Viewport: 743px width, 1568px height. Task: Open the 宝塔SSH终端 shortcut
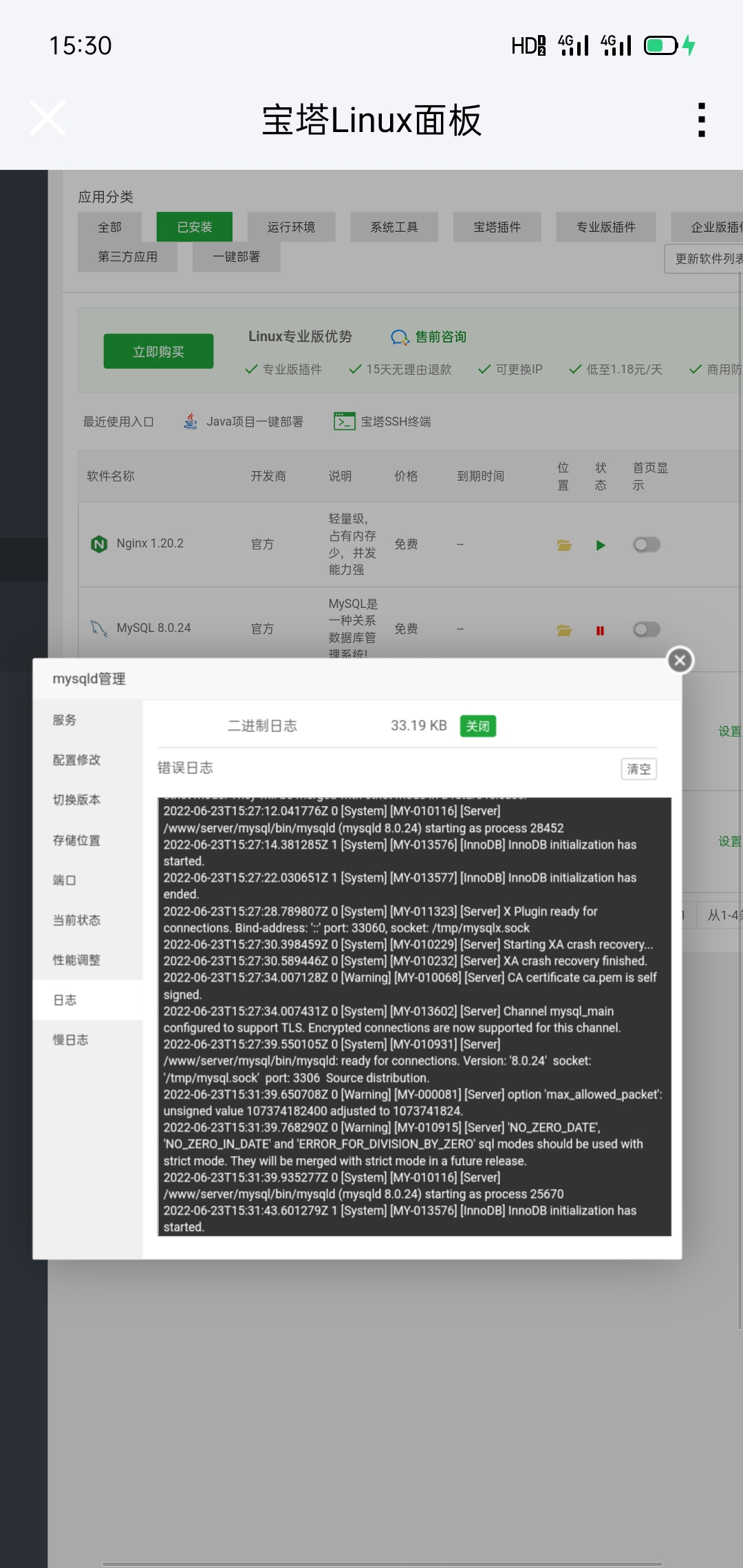tap(396, 422)
